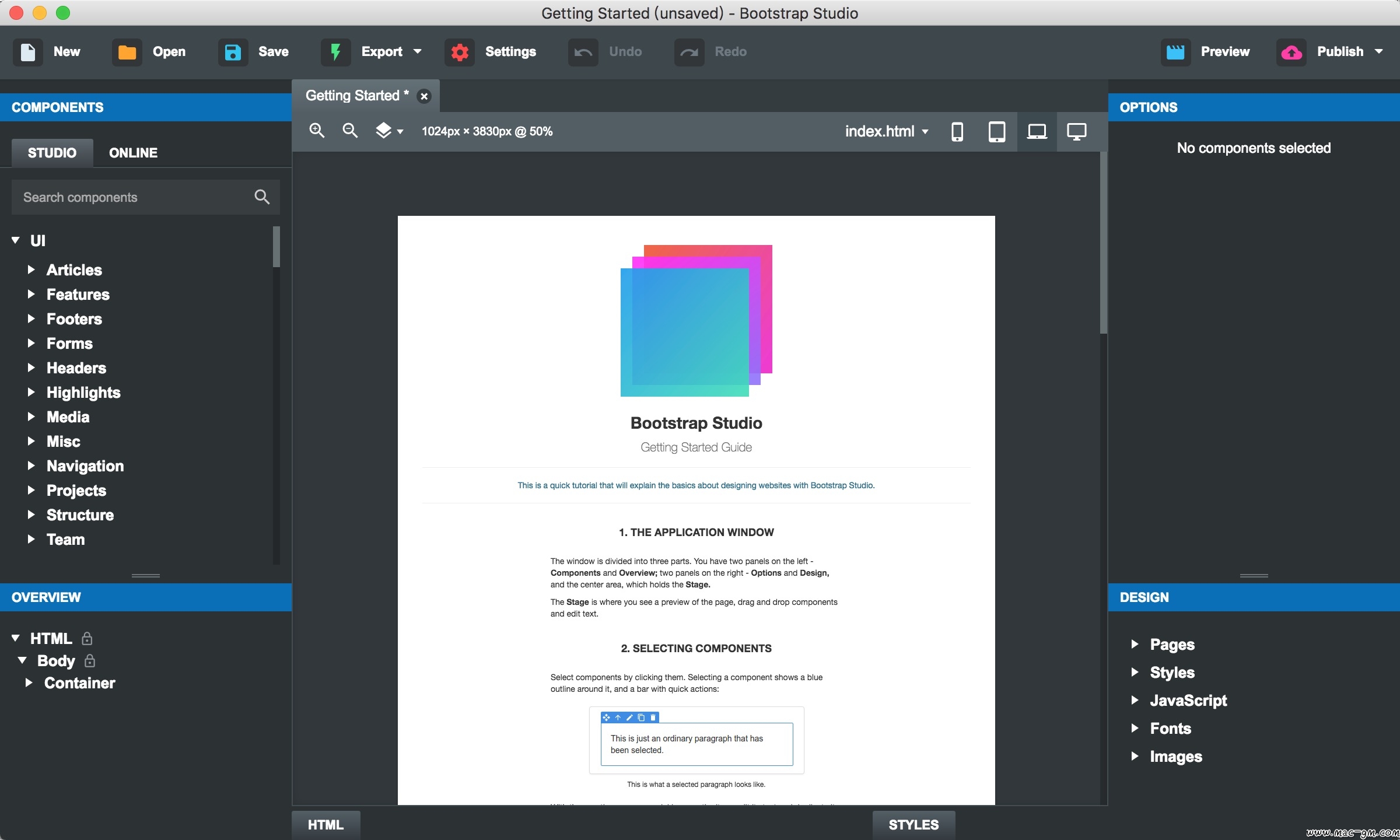Viewport: 1400px width, 840px height.
Task: Click the Options/Design panel resize handle
Action: click(x=1254, y=576)
